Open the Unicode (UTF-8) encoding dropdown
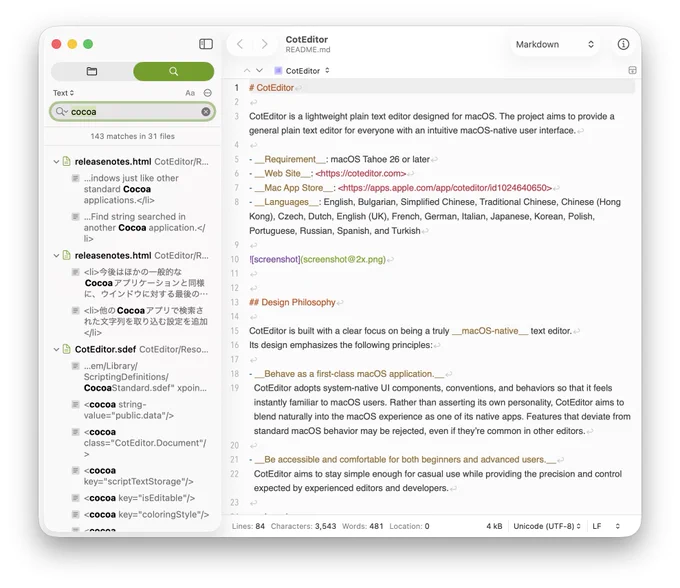 [x=547, y=526]
